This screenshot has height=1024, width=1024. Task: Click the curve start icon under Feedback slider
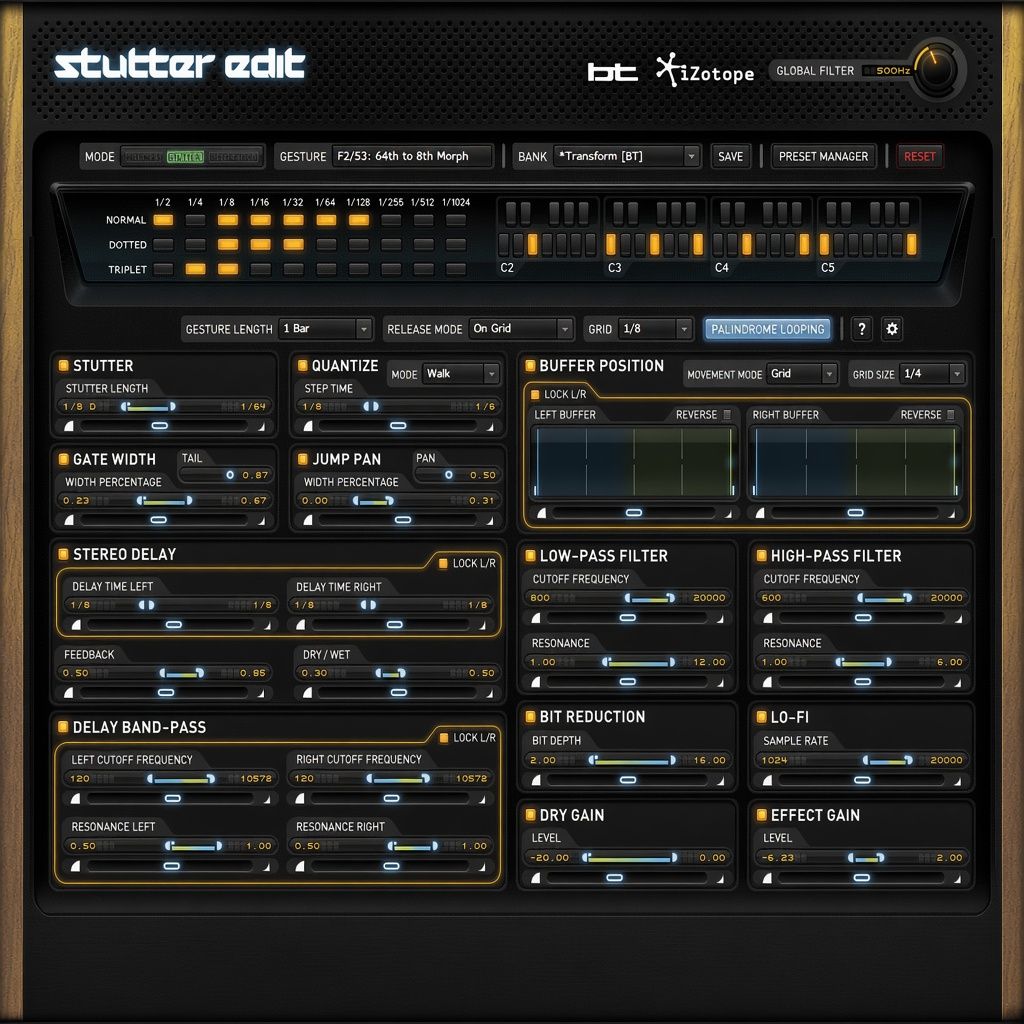(69, 693)
